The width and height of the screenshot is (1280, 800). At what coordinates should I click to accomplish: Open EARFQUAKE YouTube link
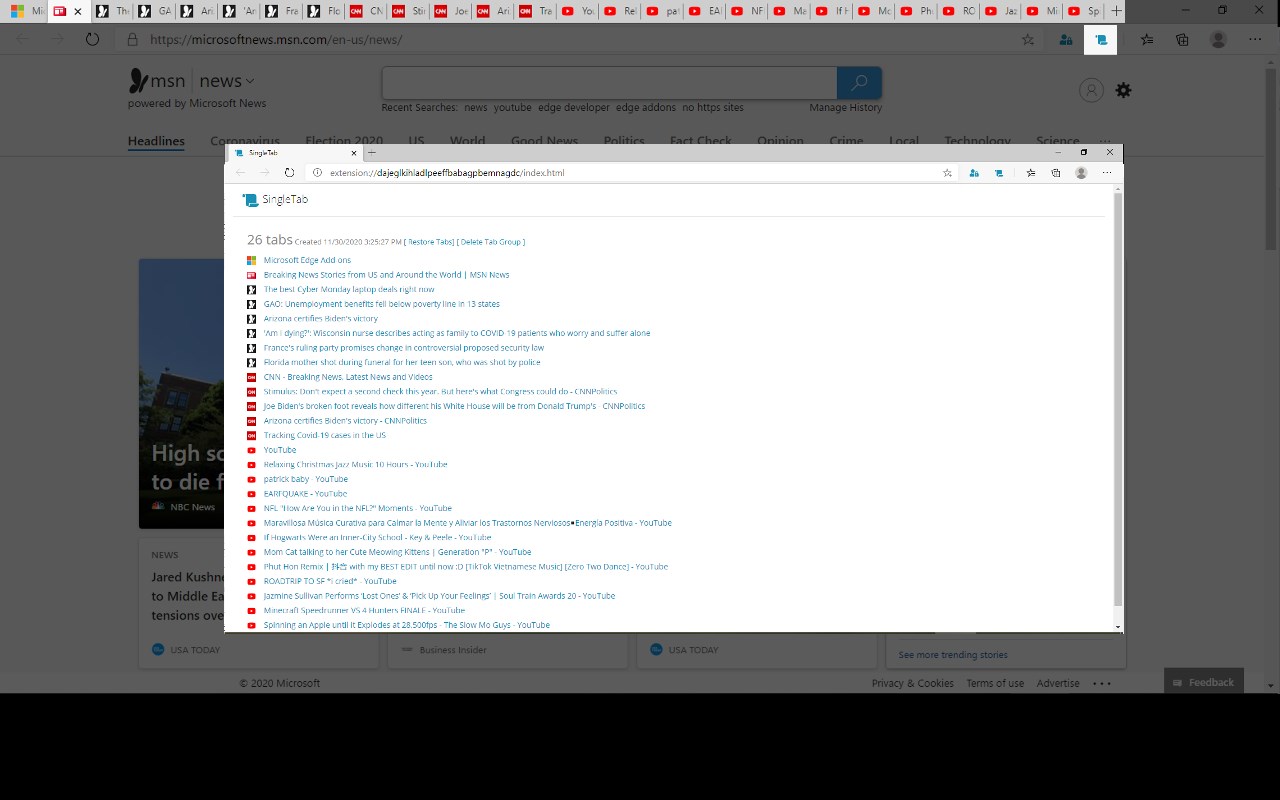pos(305,493)
